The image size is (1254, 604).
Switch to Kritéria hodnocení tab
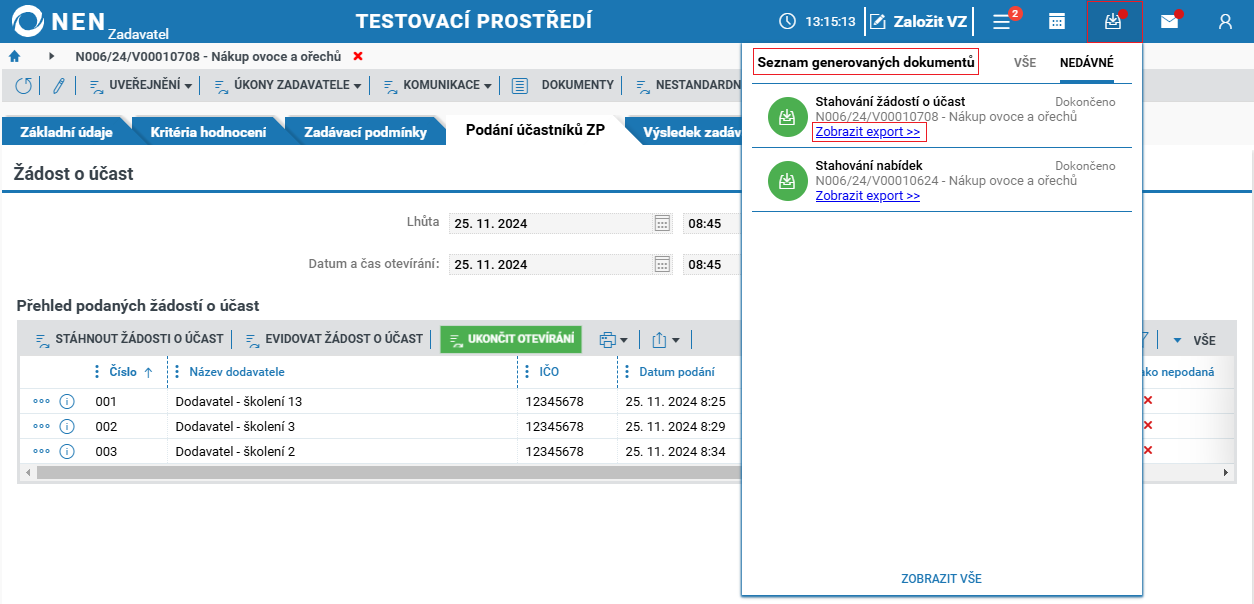point(208,132)
